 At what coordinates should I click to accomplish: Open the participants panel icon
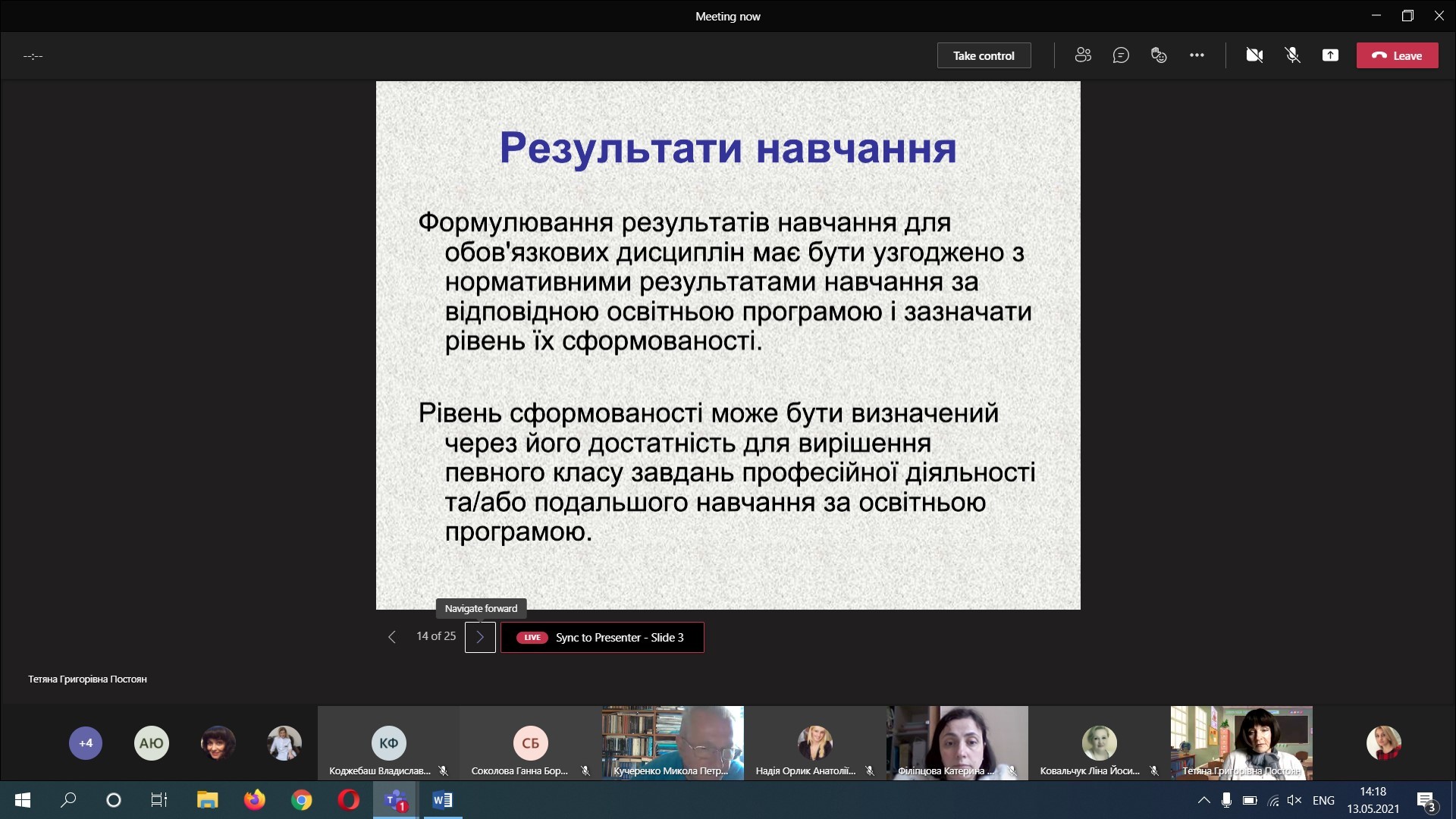(1083, 55)
